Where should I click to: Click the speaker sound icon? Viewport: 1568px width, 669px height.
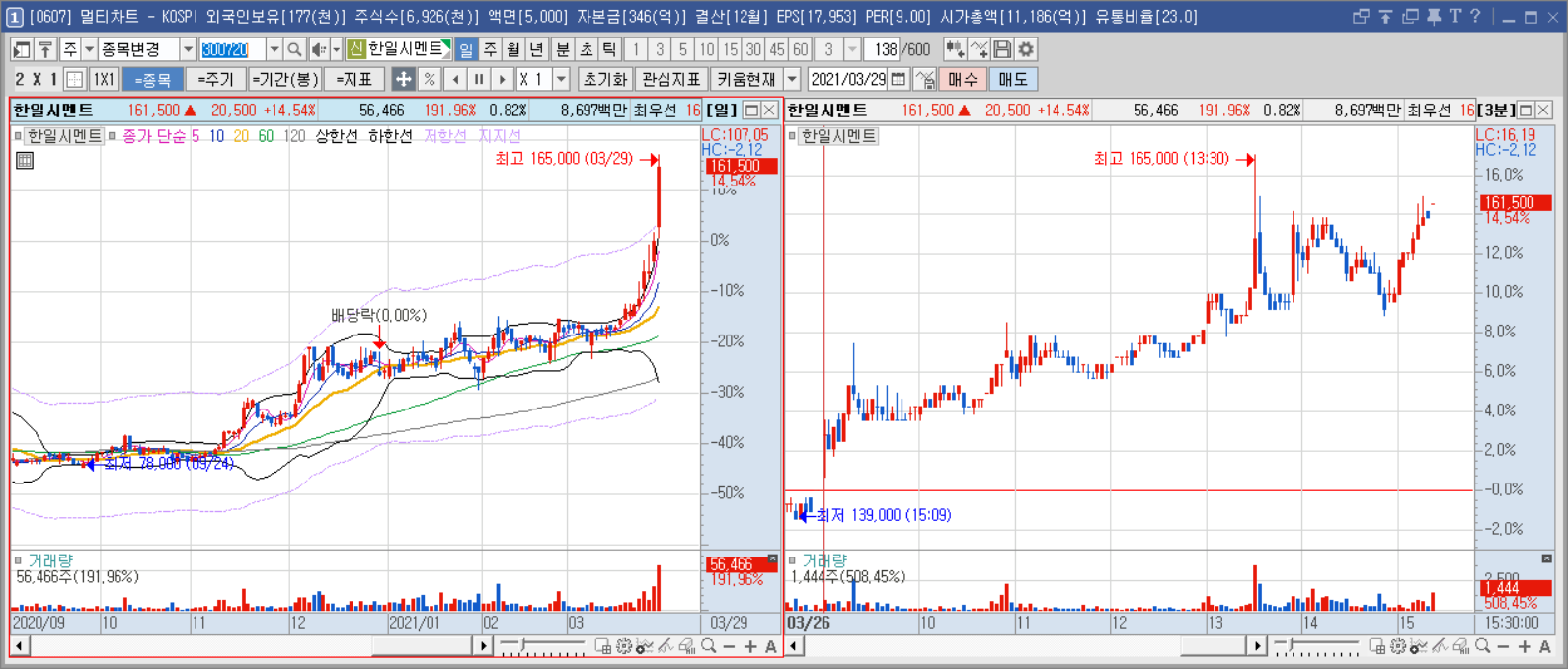point(318,49)
